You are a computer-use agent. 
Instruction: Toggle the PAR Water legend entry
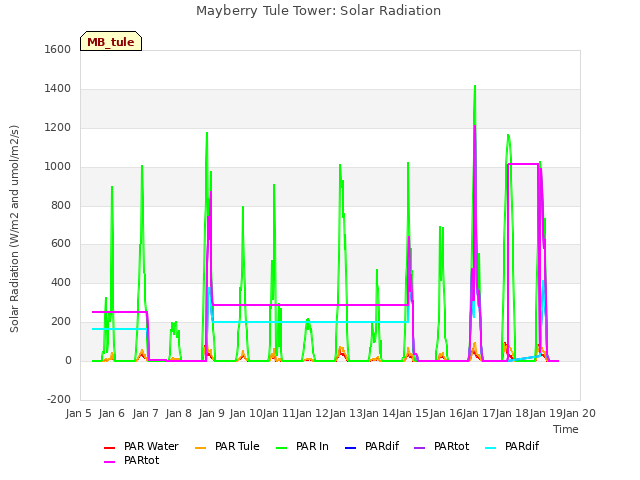point(141,447)
